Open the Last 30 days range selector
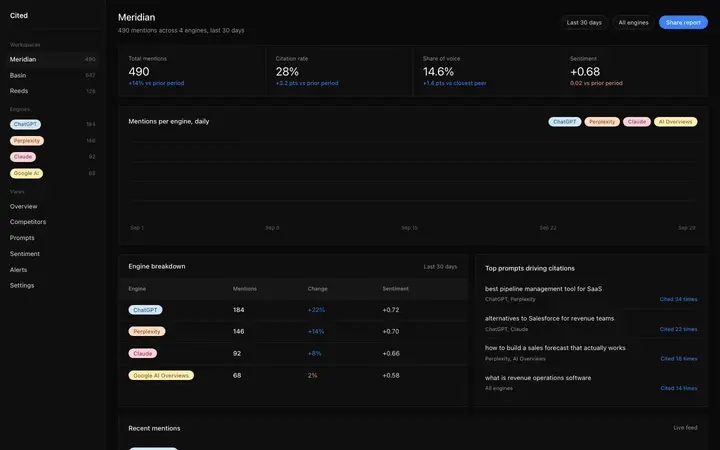 coord(584,22)
